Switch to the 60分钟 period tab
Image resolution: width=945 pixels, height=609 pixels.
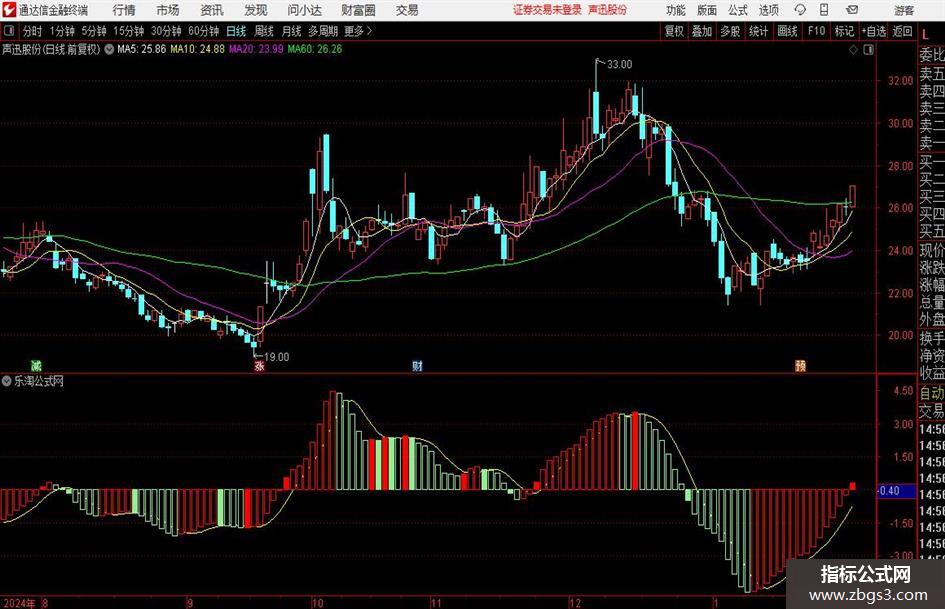pos(204,31)
